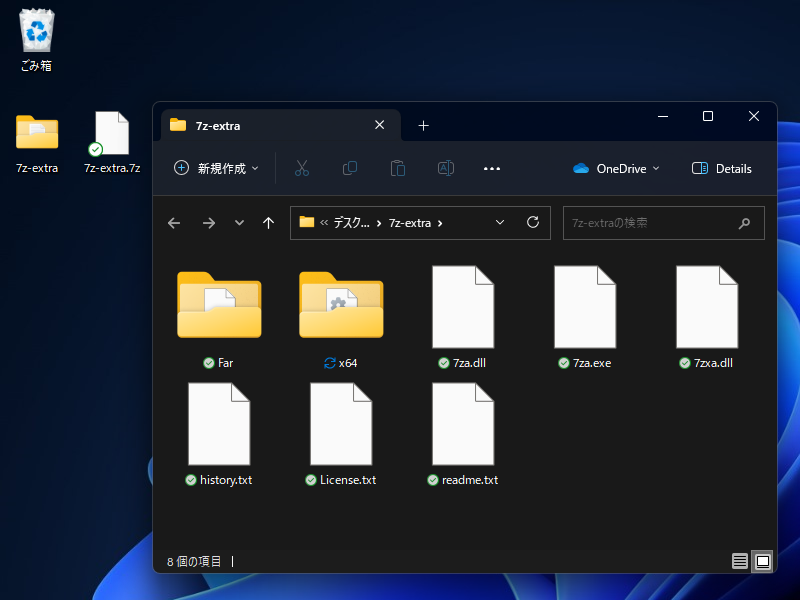Open the OneDrive dropdown menu
Screen dimensions: 800x600
coord(614,168)
